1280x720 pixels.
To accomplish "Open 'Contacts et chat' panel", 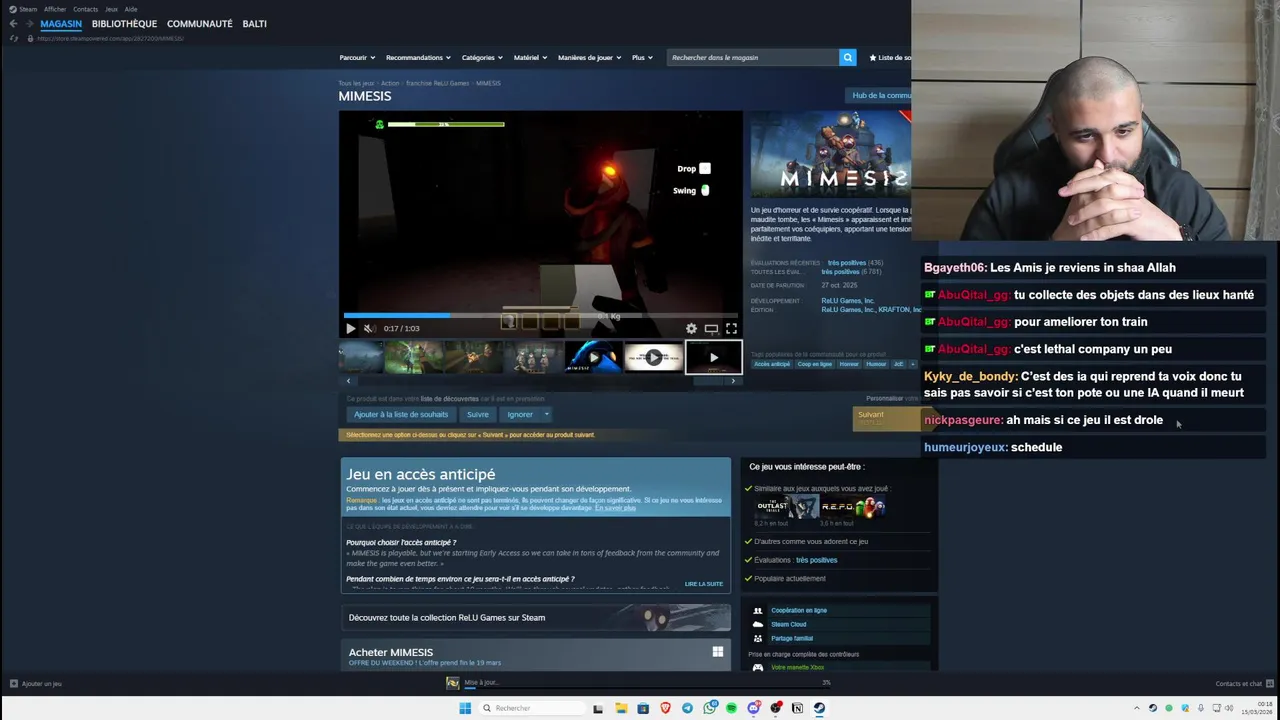I will pyautogui.click(x=1243, y=684).
